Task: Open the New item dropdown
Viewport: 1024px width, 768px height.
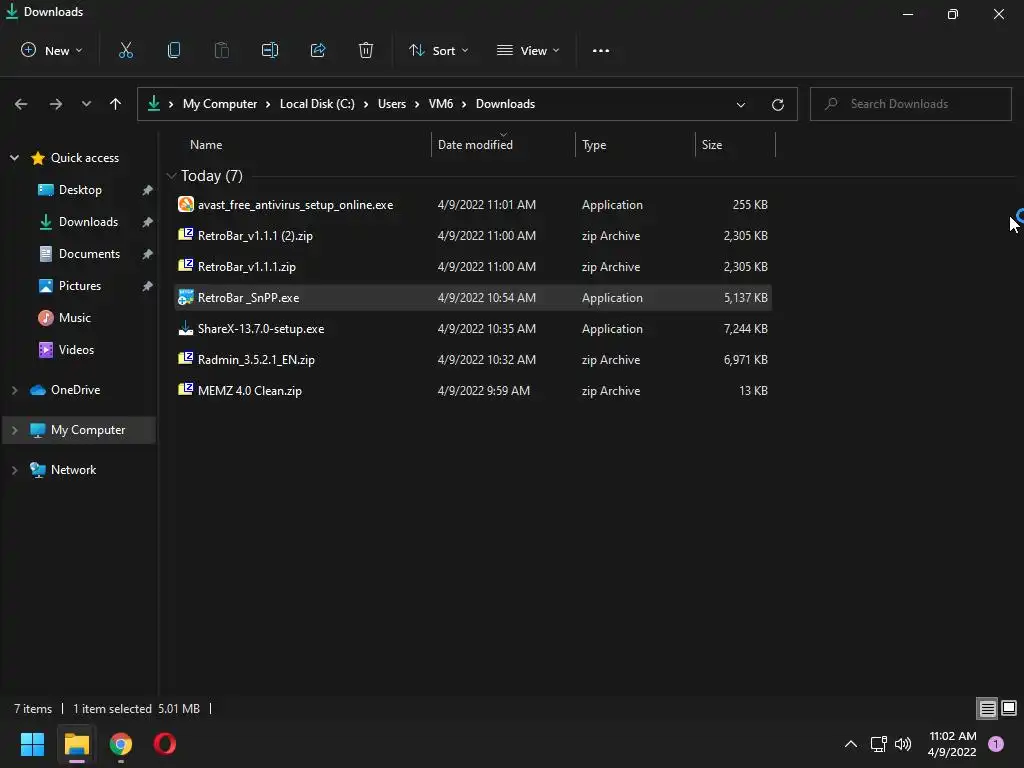Action: point(52,50)
